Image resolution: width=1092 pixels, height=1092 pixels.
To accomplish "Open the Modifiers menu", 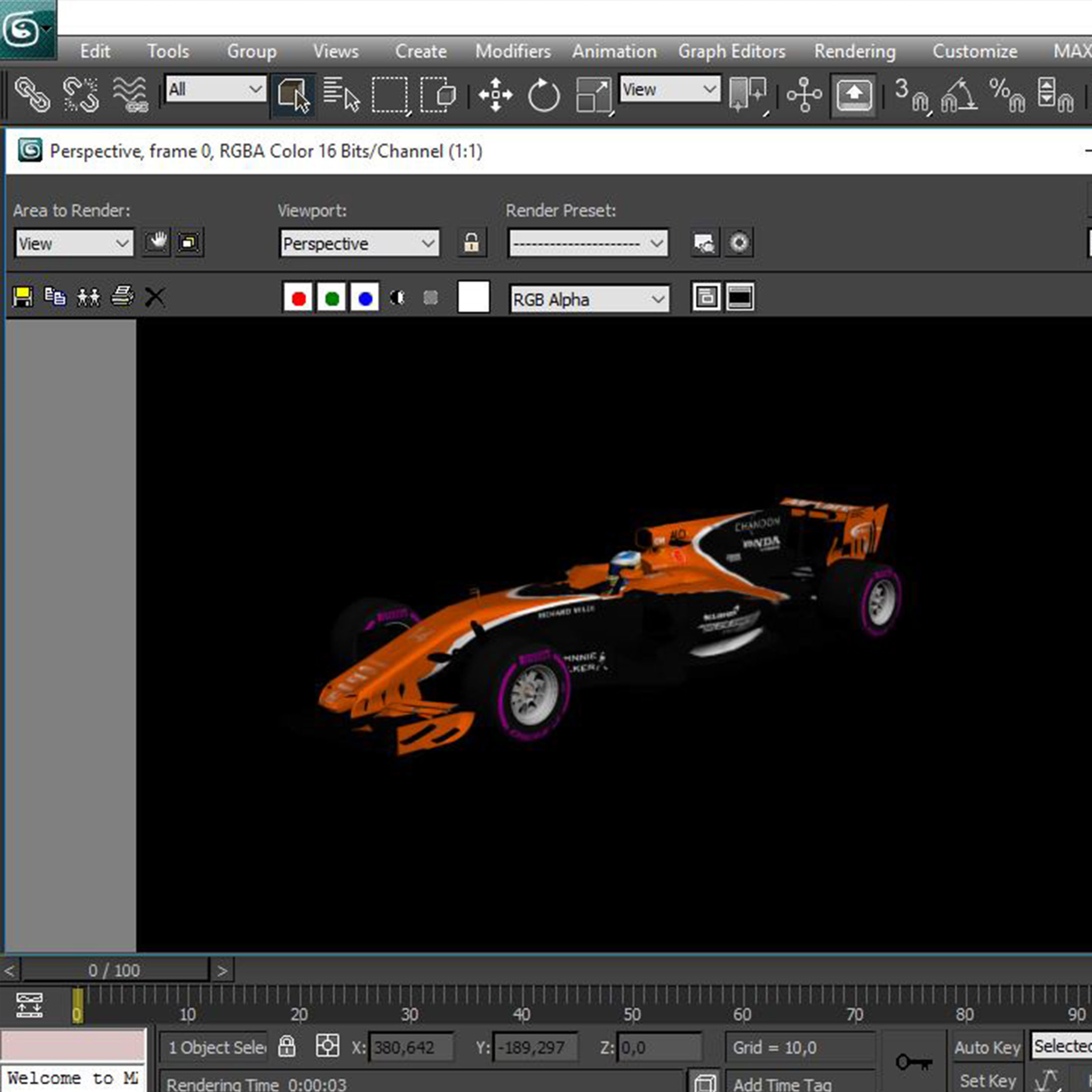I will click(513, 52).
